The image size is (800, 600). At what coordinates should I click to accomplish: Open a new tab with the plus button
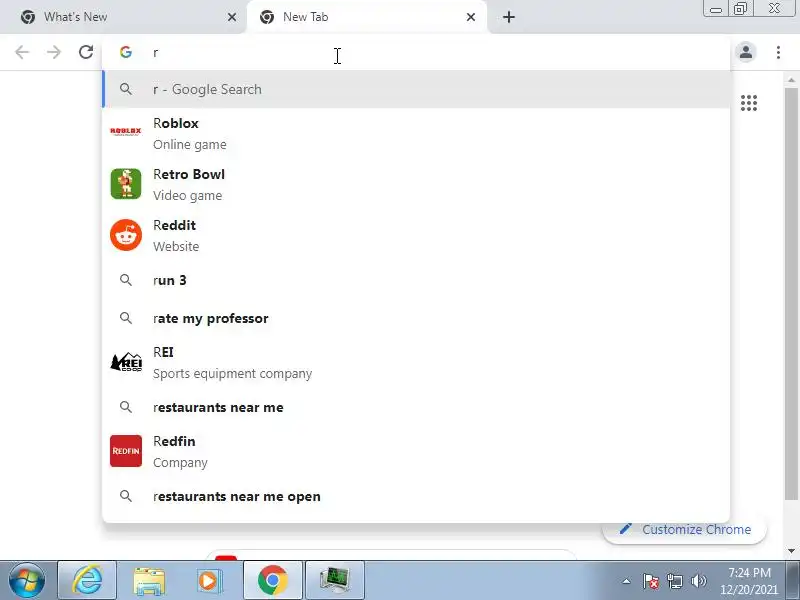pyautogui.click(x=508, y=17)
